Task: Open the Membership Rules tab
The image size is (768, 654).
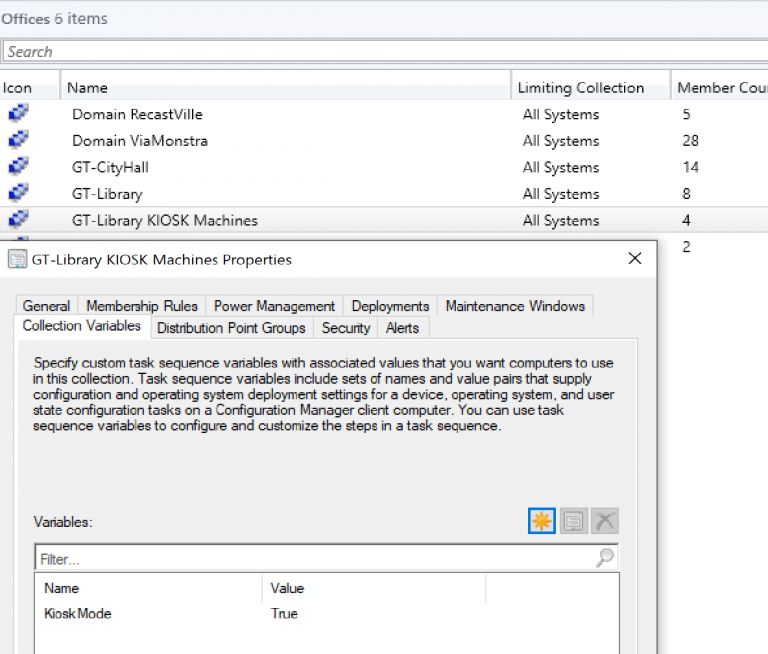Action: [x=142, y=306]
